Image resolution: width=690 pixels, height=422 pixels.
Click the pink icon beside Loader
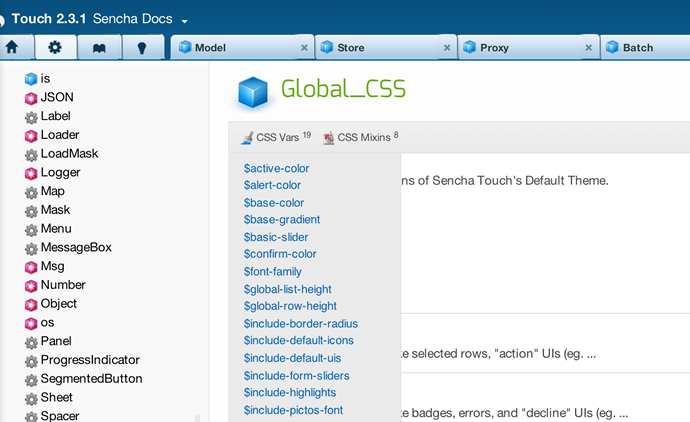pos(31,136)
